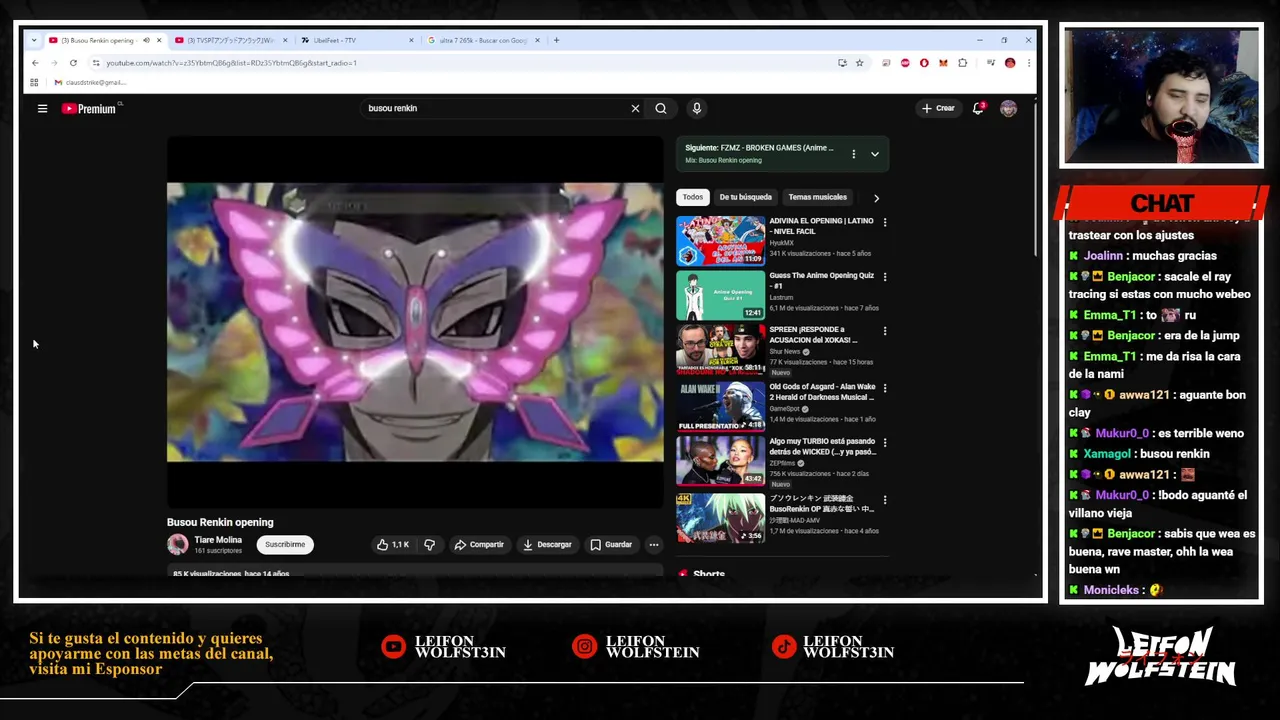Open the Chrome three-dot menu
The width and height of the screenshot is (1280, 720).
click(1028, 63)
